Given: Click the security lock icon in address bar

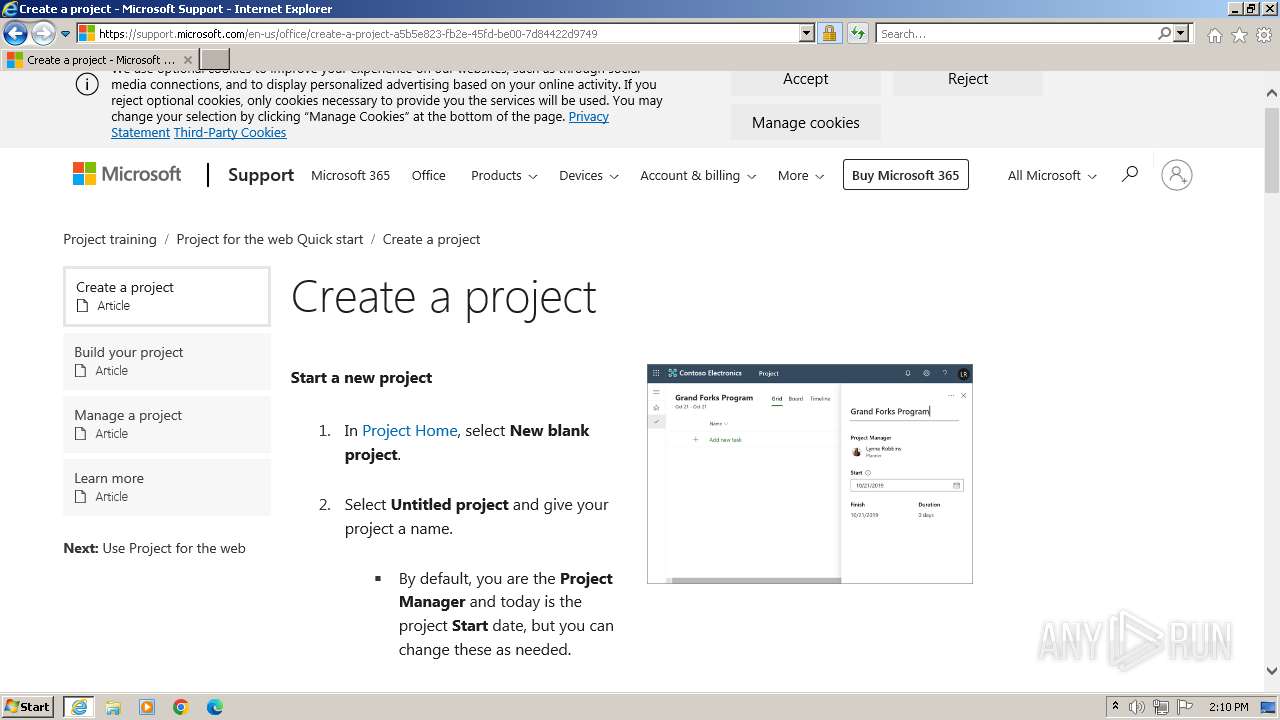Looking at the screenshot, I should pos(829,33).
